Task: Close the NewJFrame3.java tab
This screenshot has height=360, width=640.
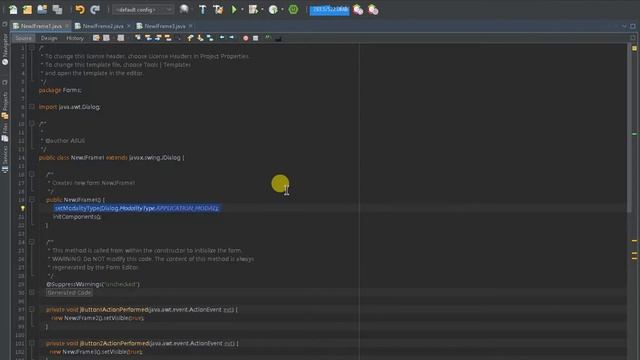Action: point(191,26)
